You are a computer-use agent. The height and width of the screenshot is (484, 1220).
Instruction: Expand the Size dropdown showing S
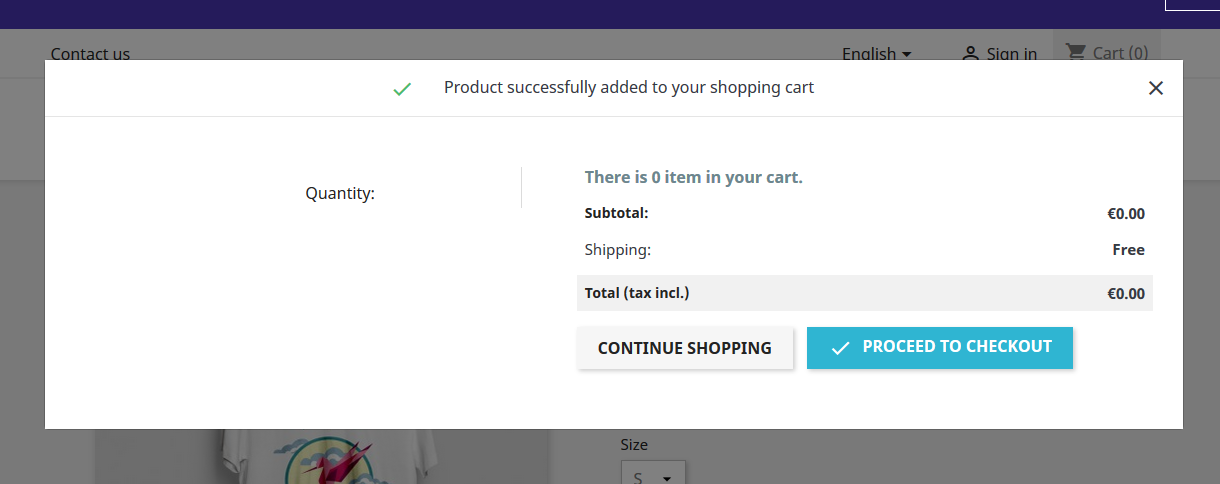(653, 474)
